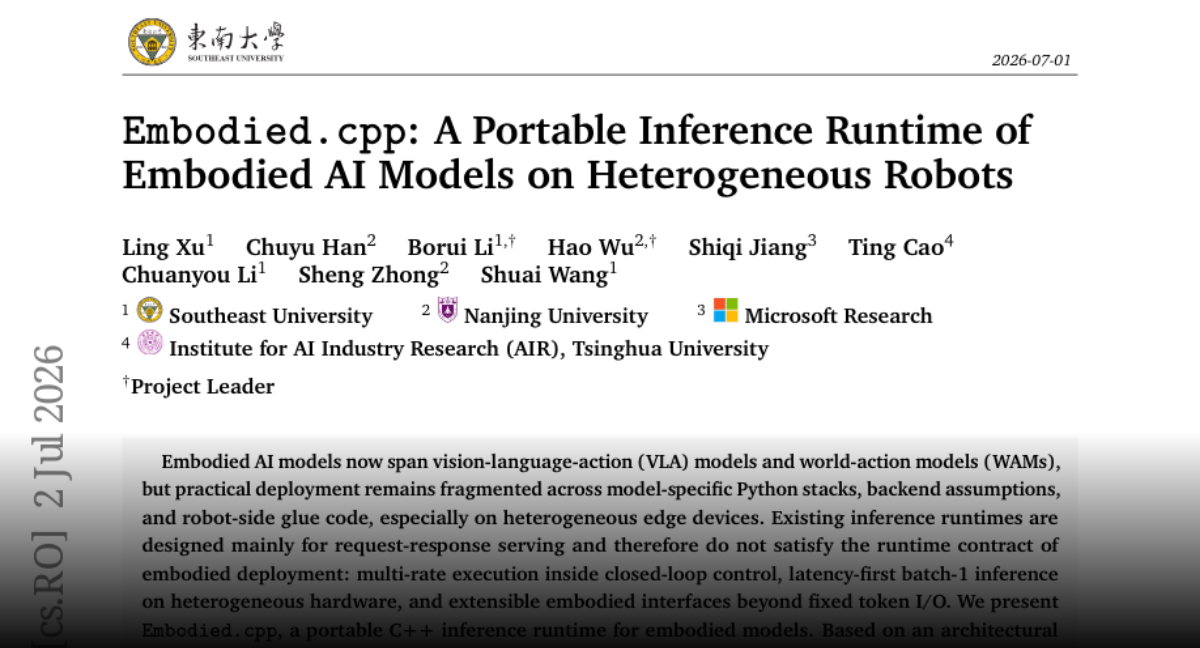Click the Microsoft four-square logo
Image resolution: width=1200 pixels, height=648 pixels.
pyautogui.click(x=725, y=310)
